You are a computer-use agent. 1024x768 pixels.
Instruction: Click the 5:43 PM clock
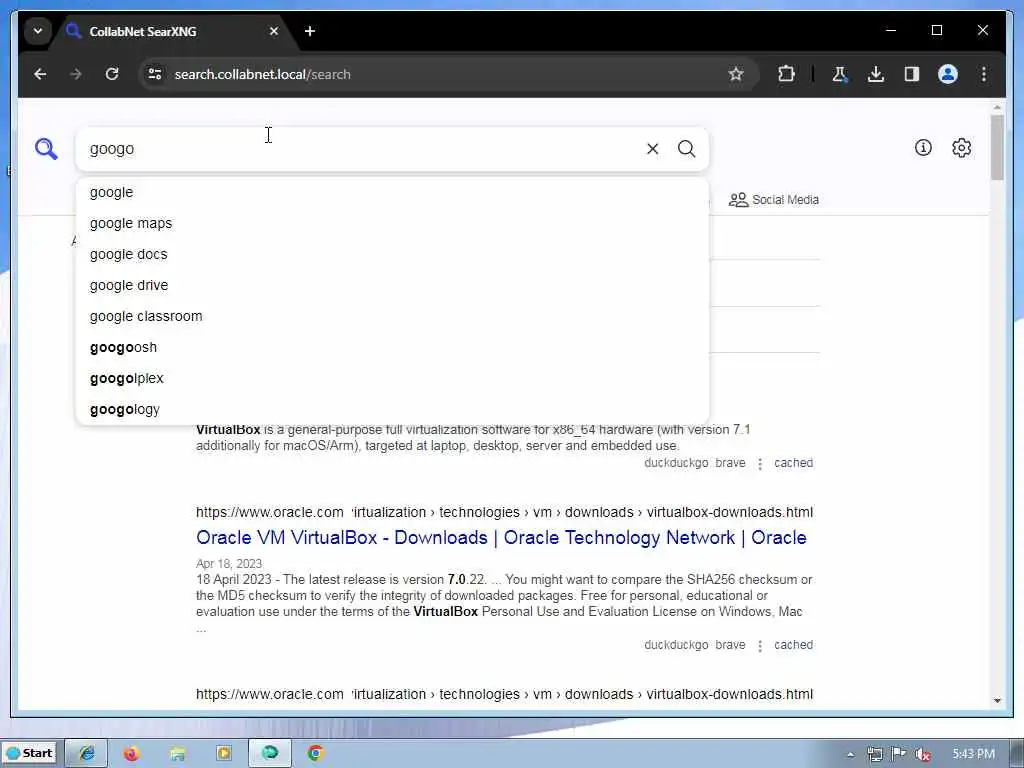pos(973,754)
